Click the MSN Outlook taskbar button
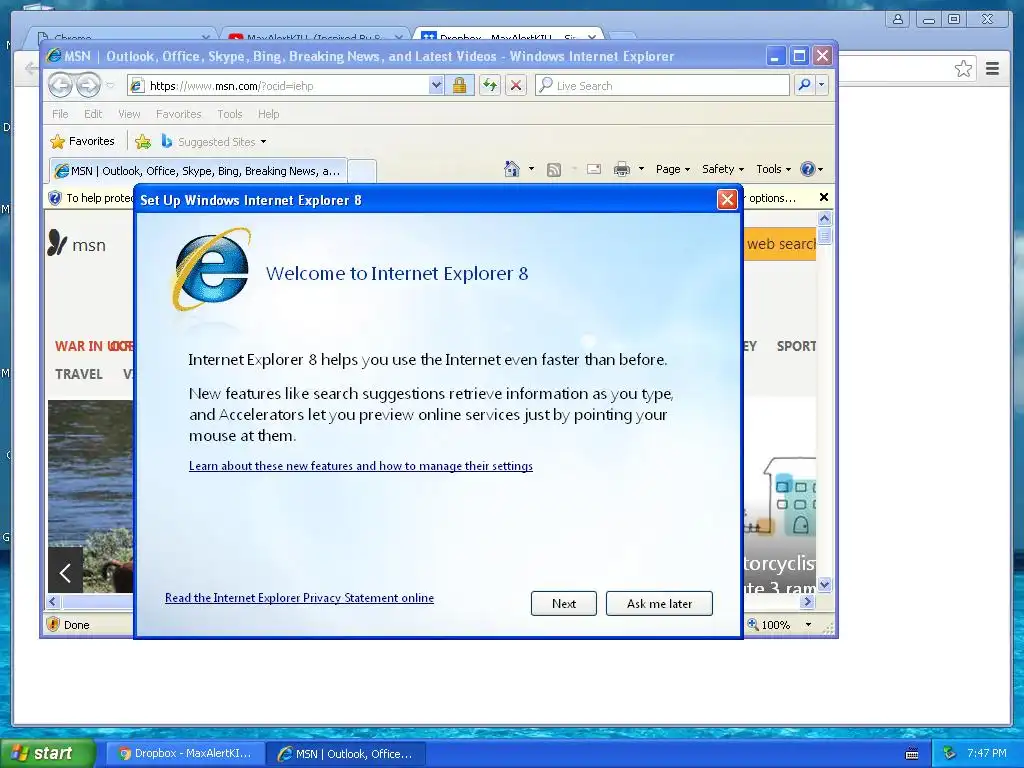Viewport: 1024px width, 768px height. [x=347, y=753]
